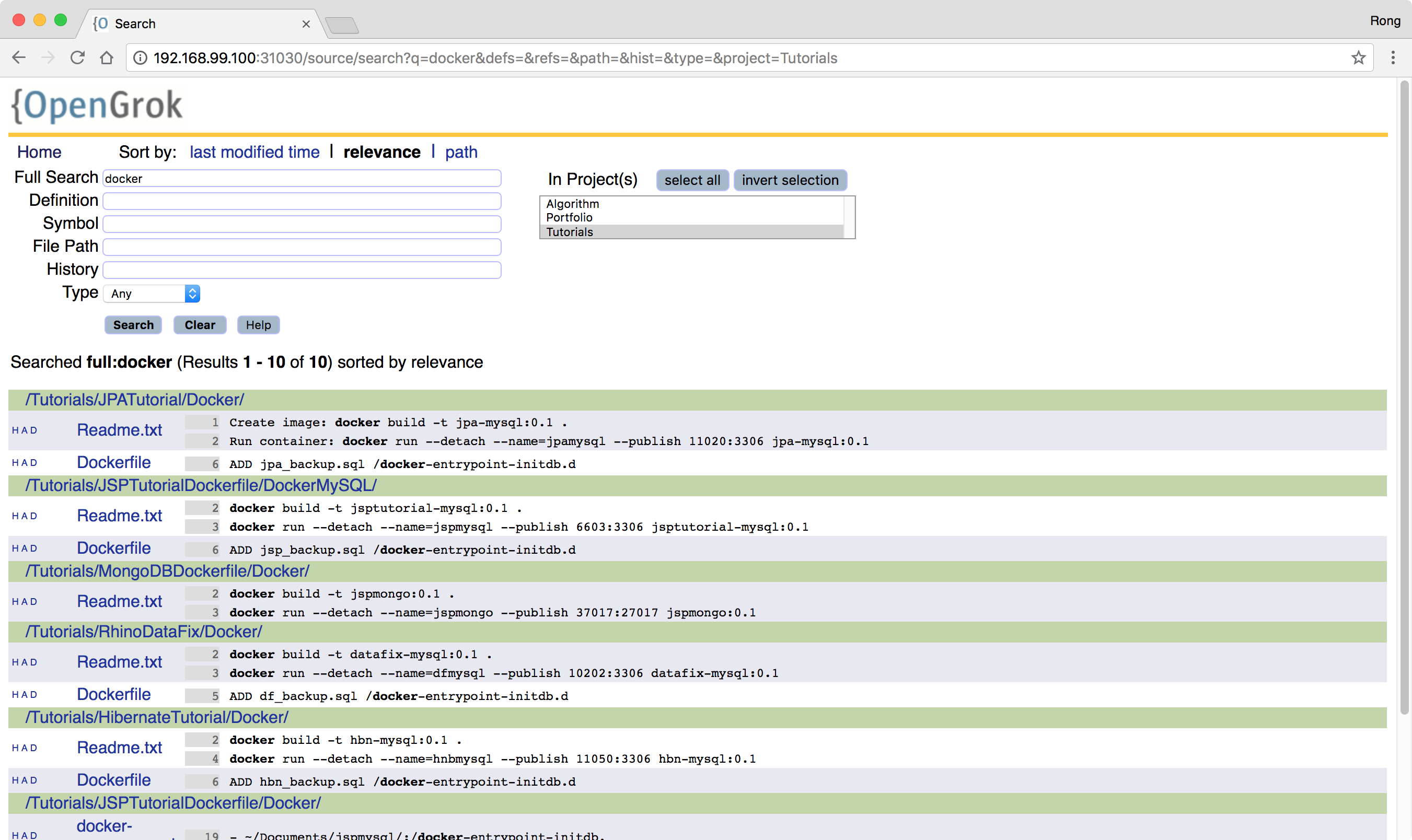
Task: Open Dockerfile under JPATutorial/Docker
Action: tap(114, 462)
